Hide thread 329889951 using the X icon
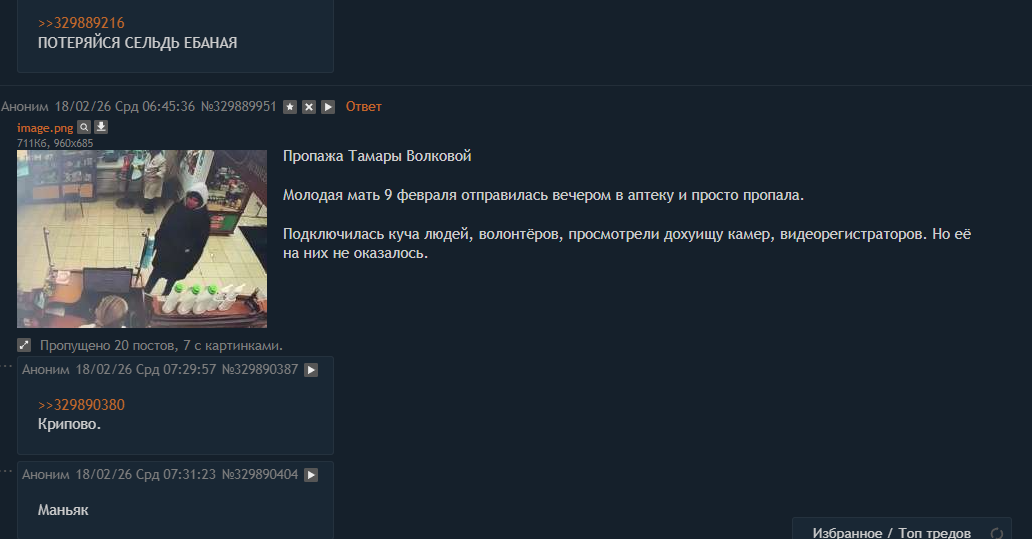Image resolution: width=1032 pixels, height=539 pixels. (309, 107)
